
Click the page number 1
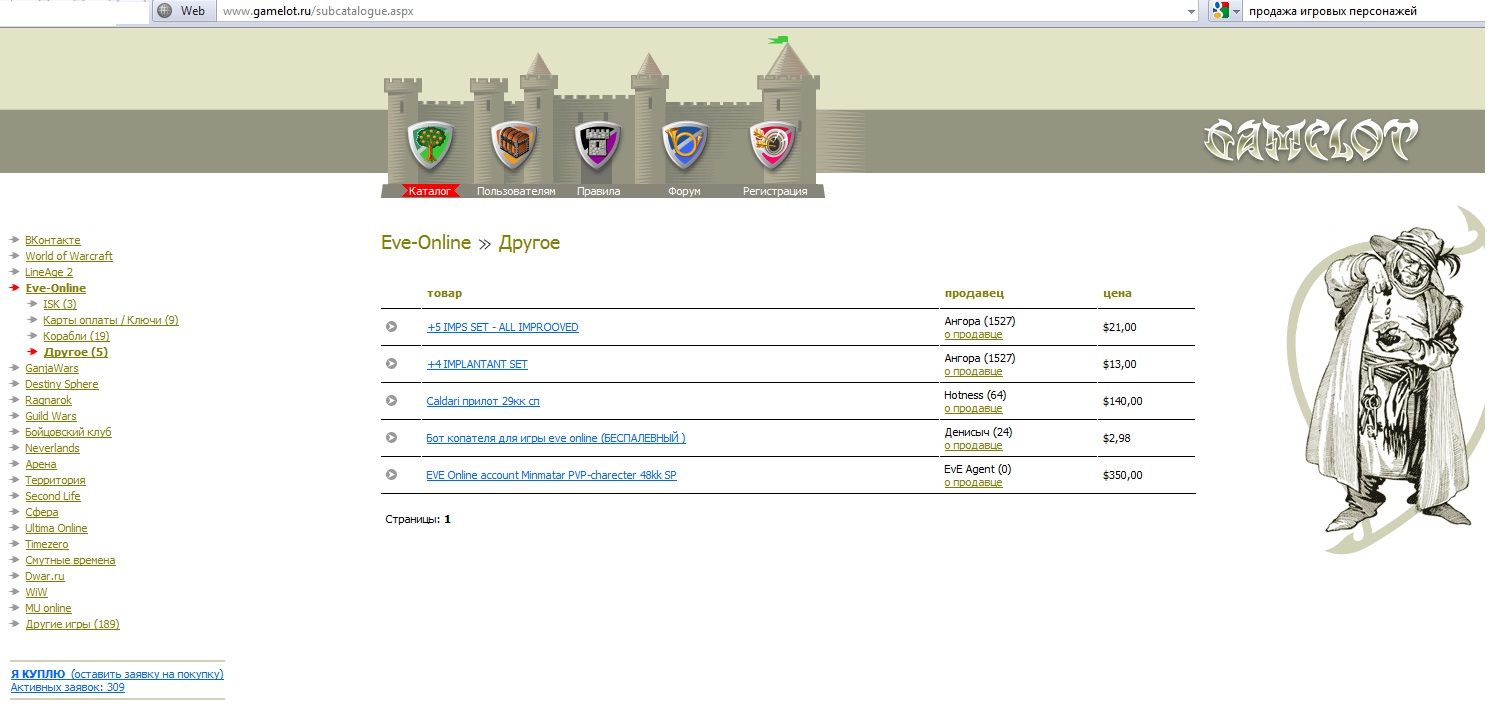pos(448,520)
